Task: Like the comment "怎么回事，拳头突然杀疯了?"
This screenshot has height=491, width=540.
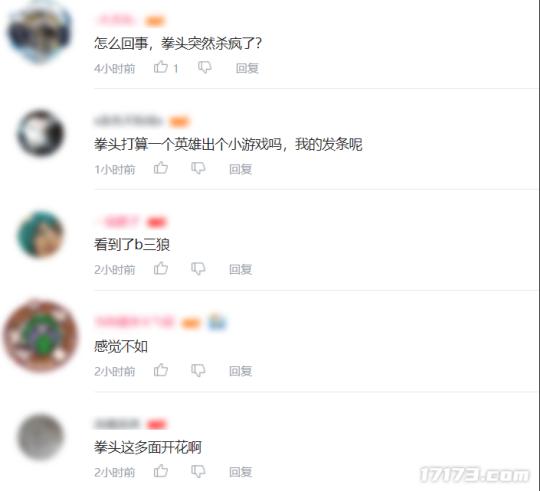Action: point(161,67)
